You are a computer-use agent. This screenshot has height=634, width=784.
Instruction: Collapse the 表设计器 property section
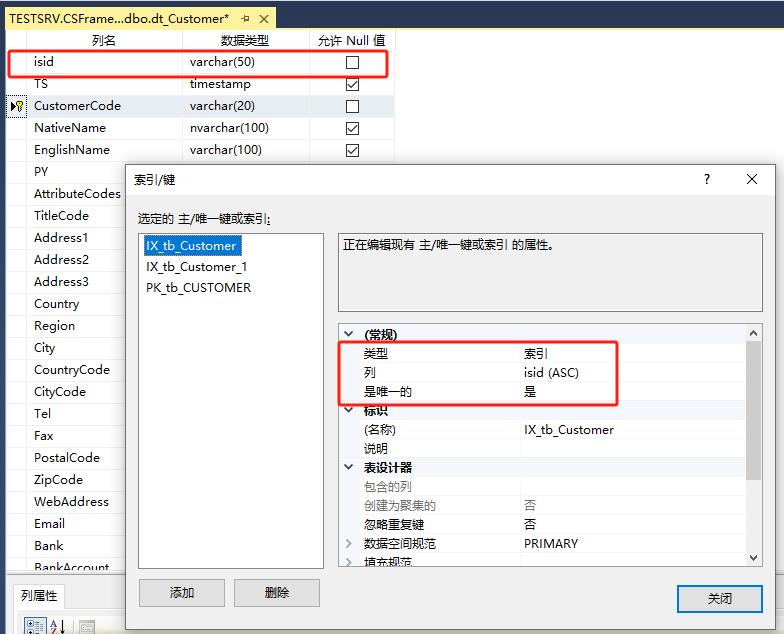349,467
